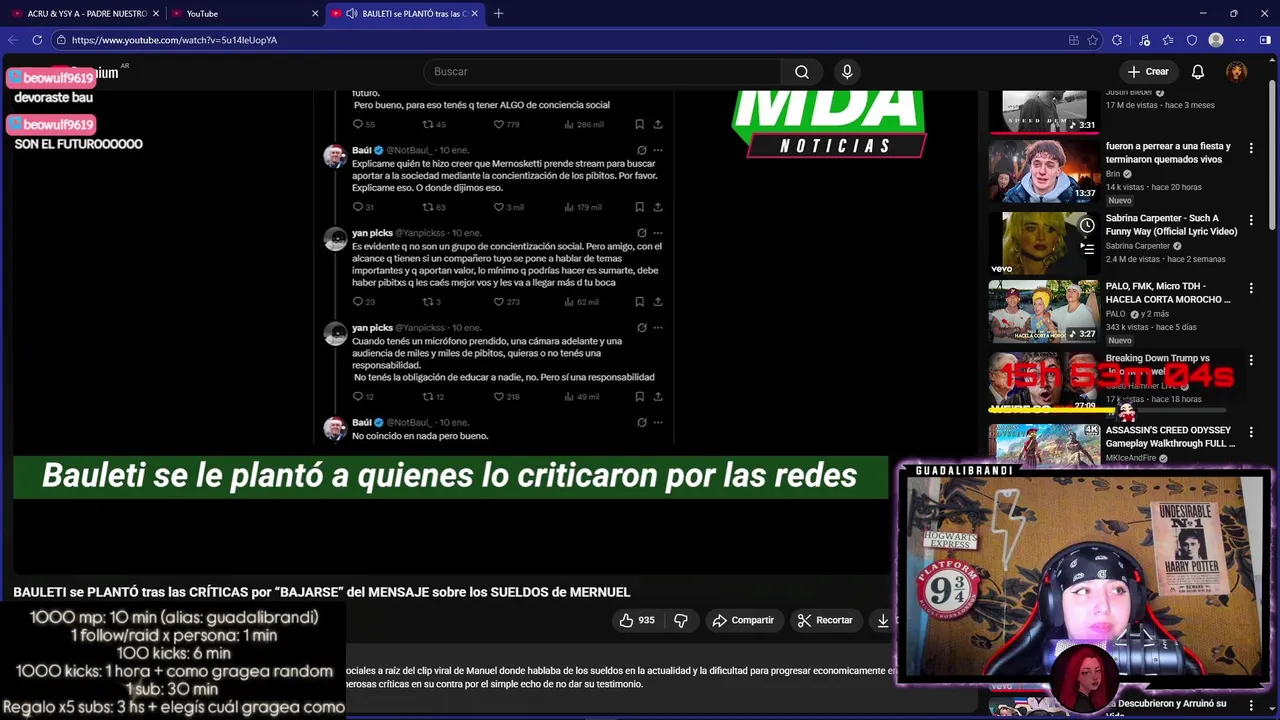This screenshot has height=720, width=1280.
Task: Activate voice search microphone icon
Action: coord(847,72)
